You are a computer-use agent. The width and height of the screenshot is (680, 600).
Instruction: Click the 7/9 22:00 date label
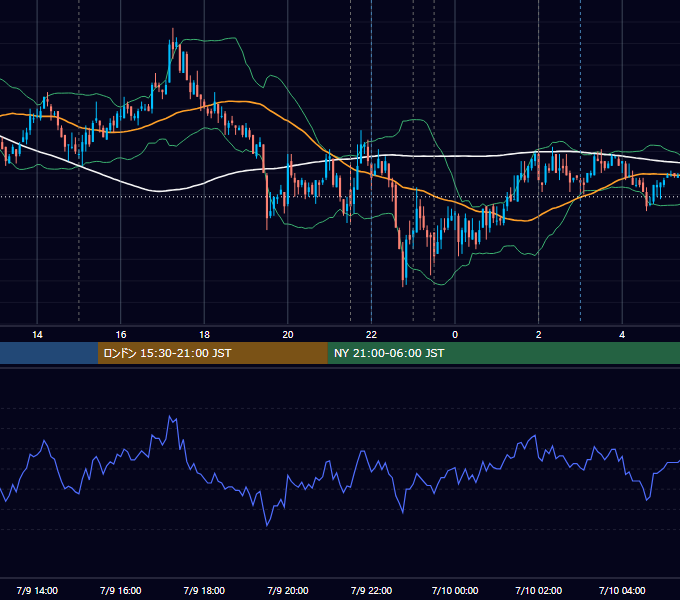pos(371,590)
